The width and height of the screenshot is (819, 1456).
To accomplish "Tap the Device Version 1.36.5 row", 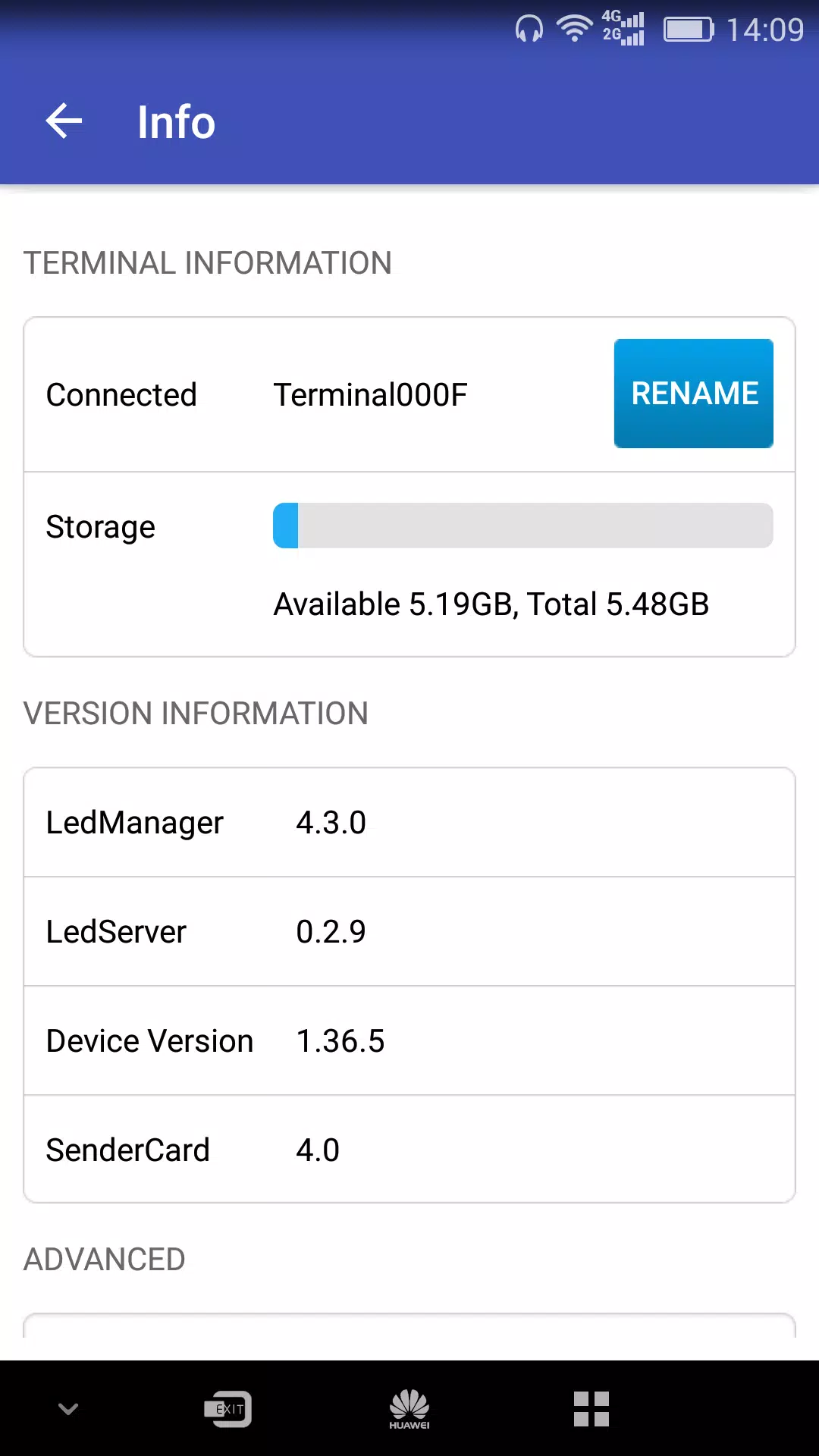I will [x=409, y=1041].
